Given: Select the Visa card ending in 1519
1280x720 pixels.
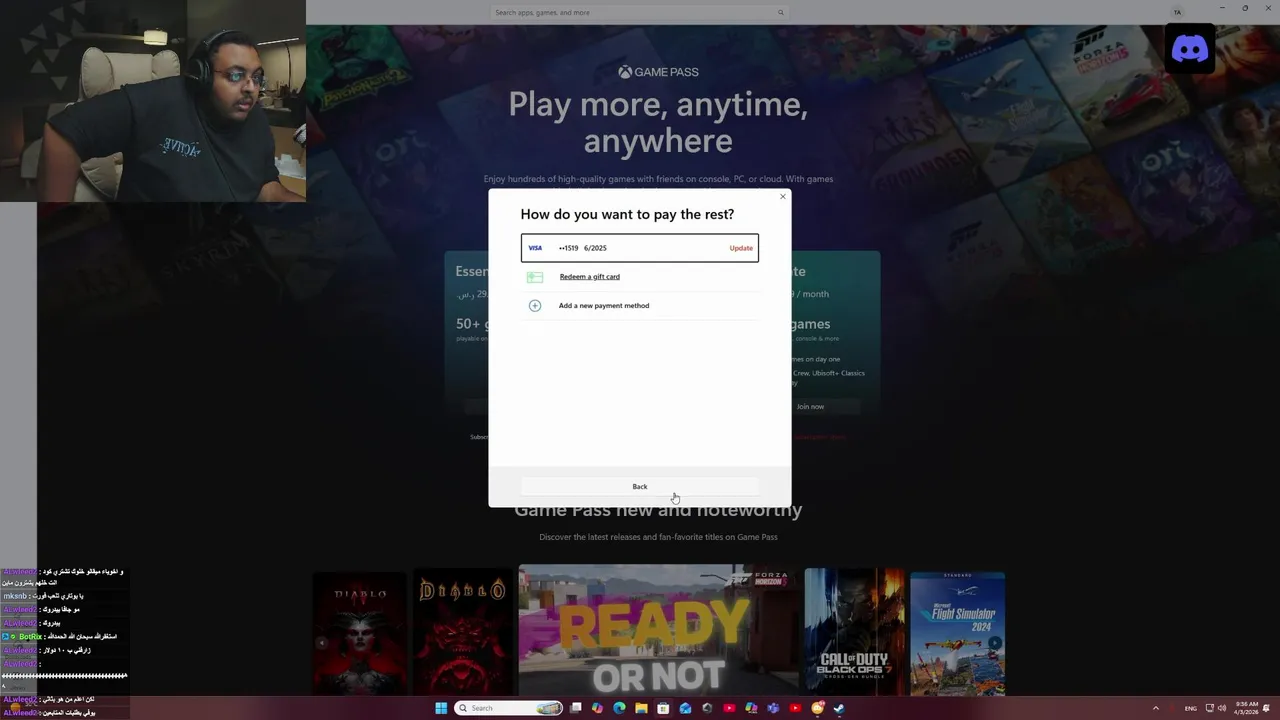Looking at the screenshot, I should click(x=639, y=248).
